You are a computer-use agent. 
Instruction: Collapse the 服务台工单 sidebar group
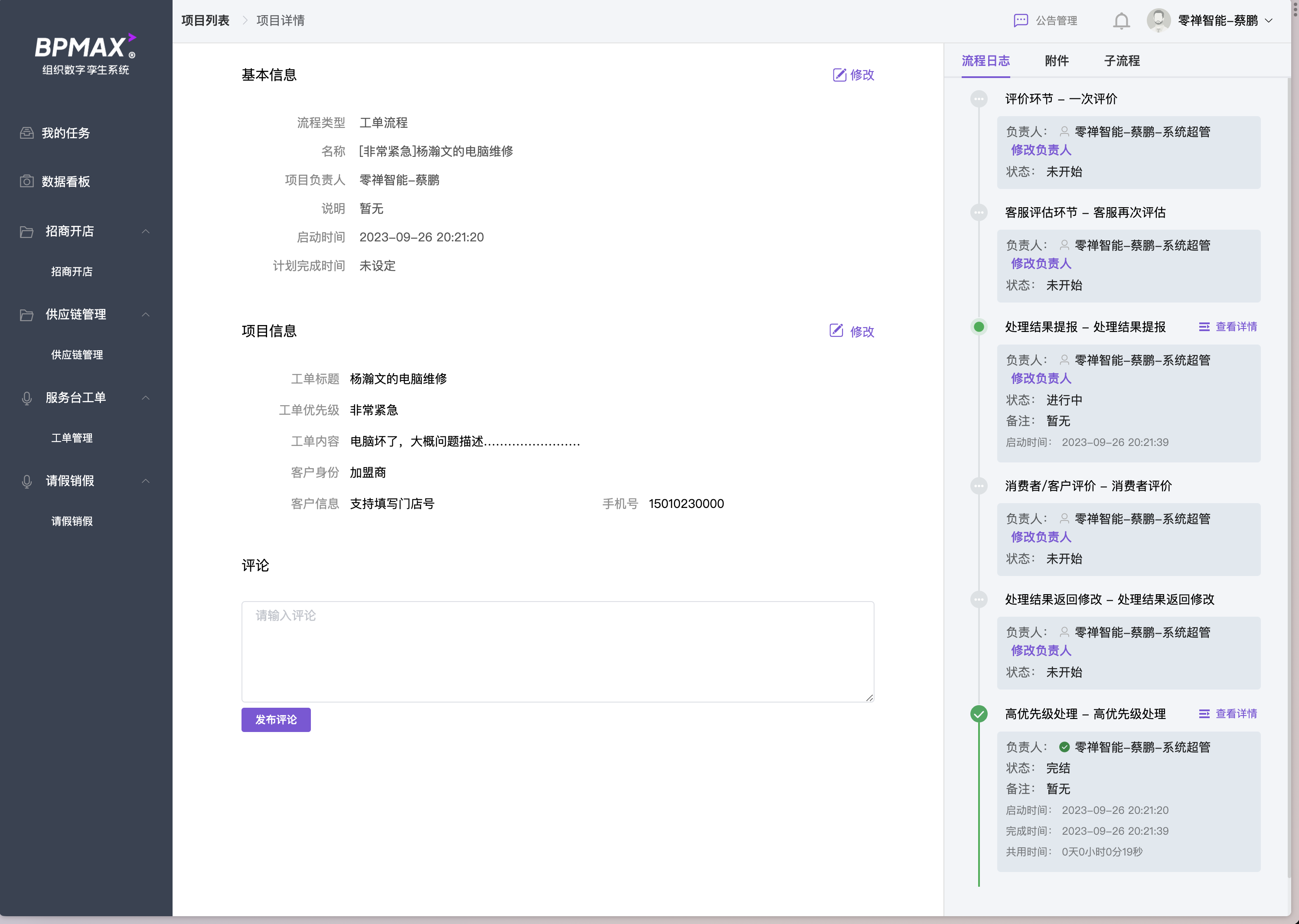click(146, 398)
